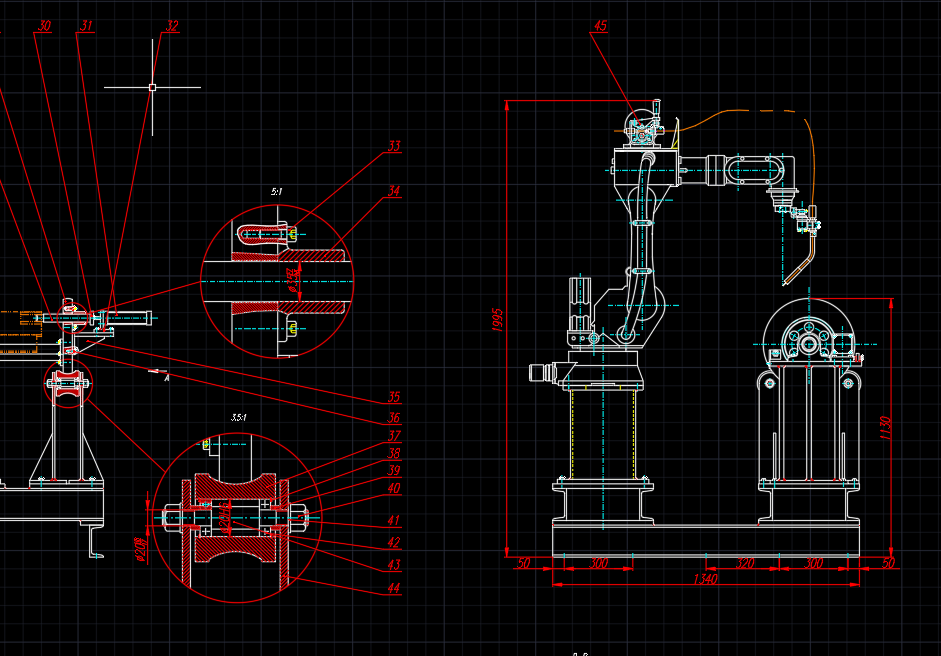941x656 pixels.
Task: Select the 5:1 scale label
Action: click(276, 191)
